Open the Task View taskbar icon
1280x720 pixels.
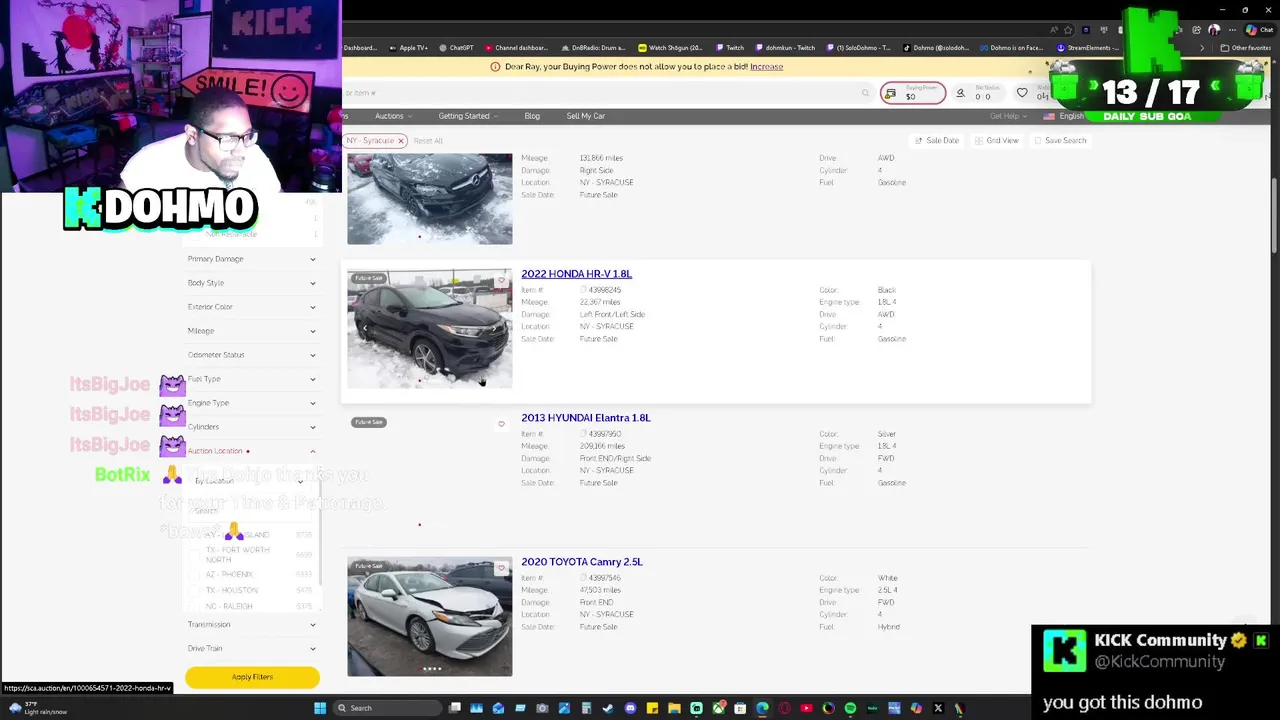tap(454, 708)
